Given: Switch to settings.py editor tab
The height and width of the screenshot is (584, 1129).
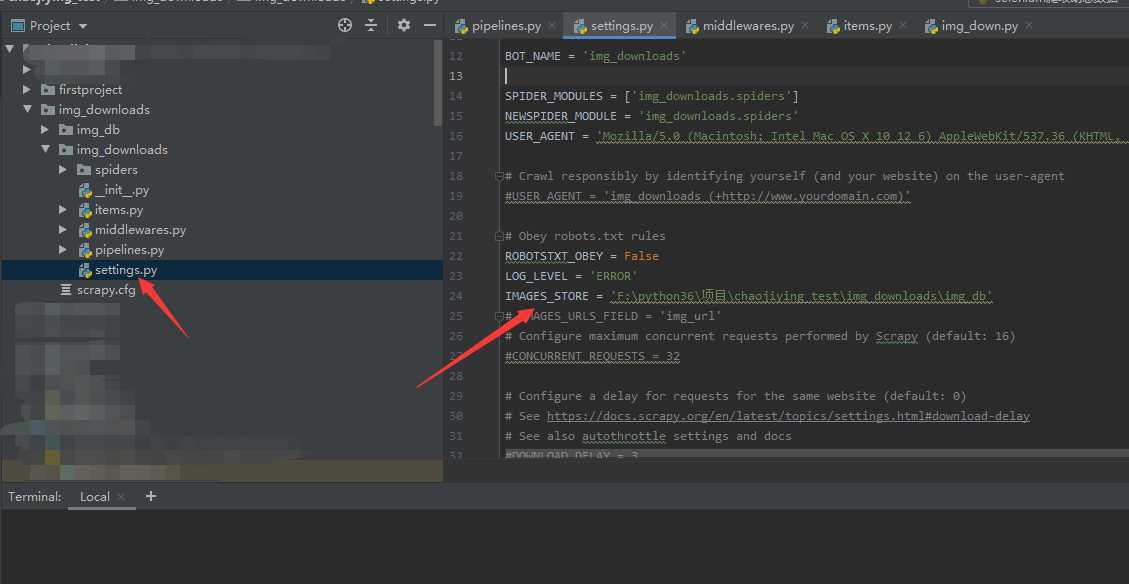Looking at the screenshot, I should [x=621, y=26].
